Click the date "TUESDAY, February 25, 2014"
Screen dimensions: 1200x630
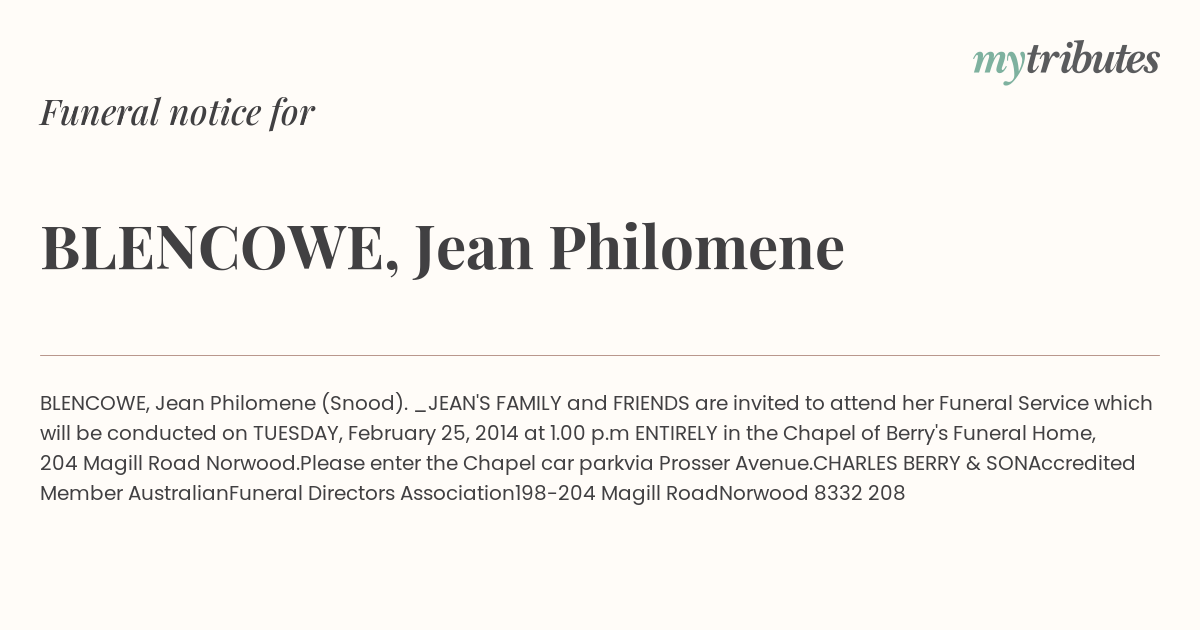click(x=384, y=433)
